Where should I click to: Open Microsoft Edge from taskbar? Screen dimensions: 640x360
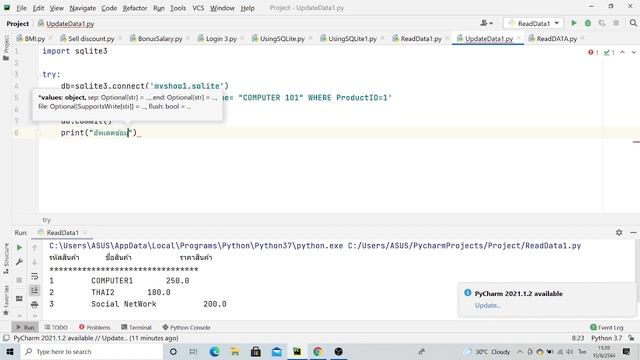[214, 351]
